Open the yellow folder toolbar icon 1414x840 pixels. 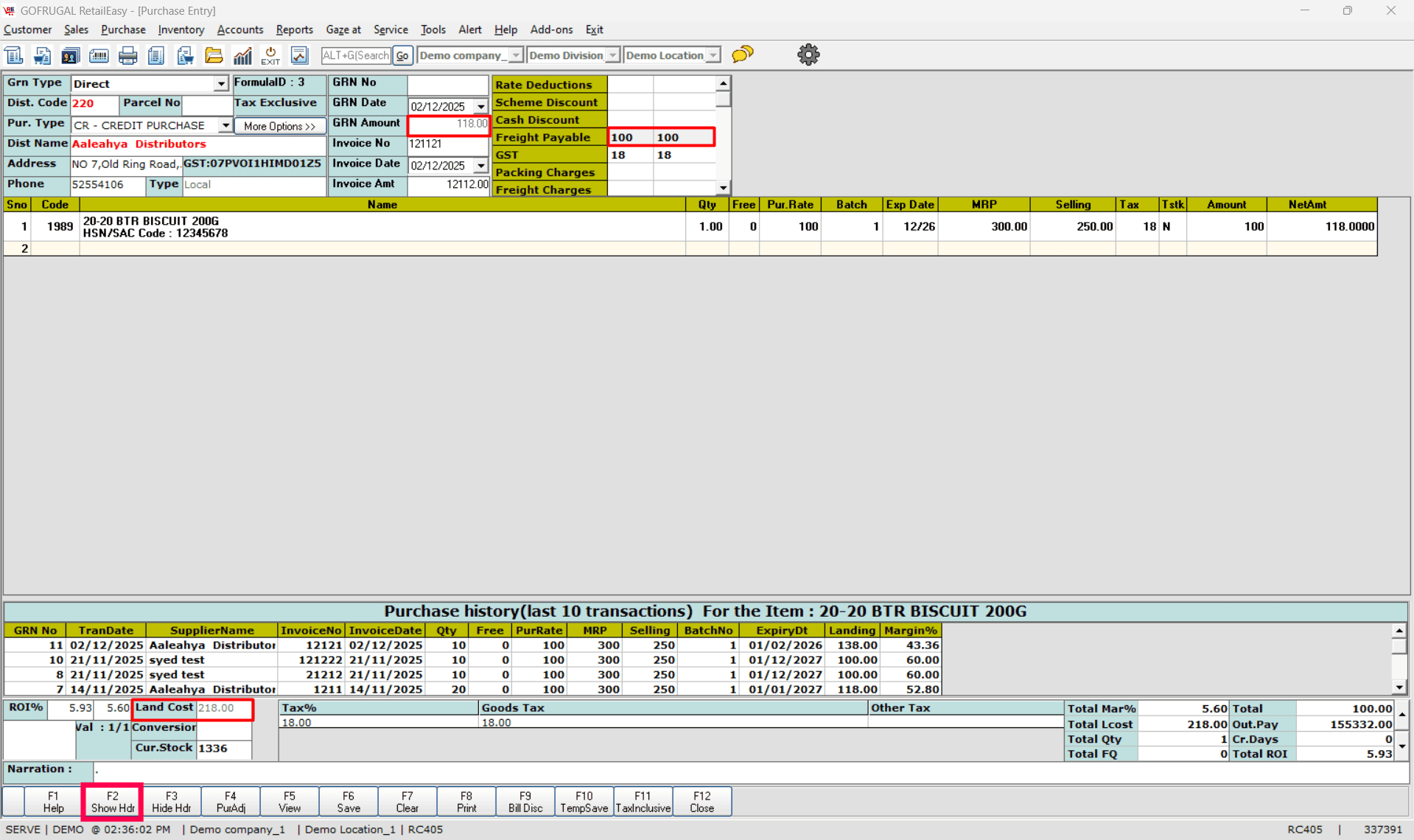[214, 55]
